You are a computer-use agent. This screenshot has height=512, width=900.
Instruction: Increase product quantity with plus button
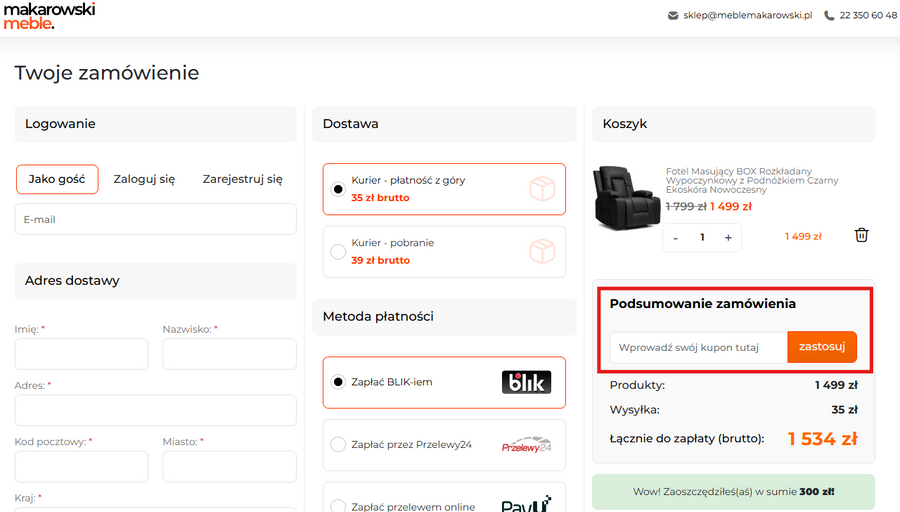pyautogui.click(x=728, y=238)
